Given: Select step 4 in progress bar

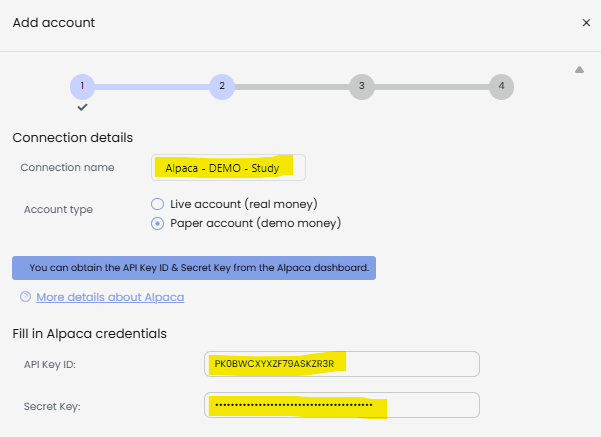Looking at the screenshot, I should [x=501, y=87].
